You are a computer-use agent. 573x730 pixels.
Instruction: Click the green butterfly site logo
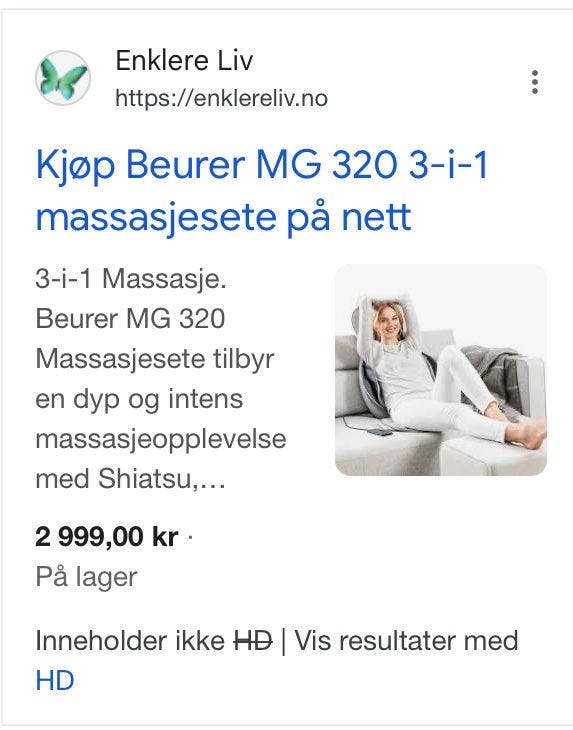63,78
